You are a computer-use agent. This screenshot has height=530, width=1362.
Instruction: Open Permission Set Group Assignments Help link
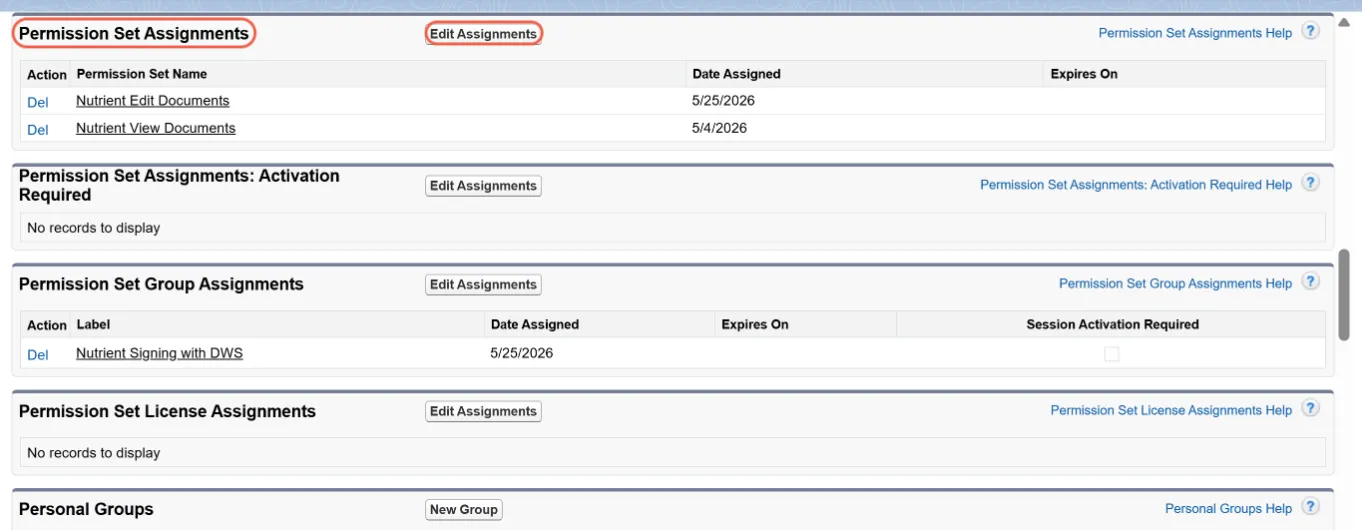[1175, 284]
